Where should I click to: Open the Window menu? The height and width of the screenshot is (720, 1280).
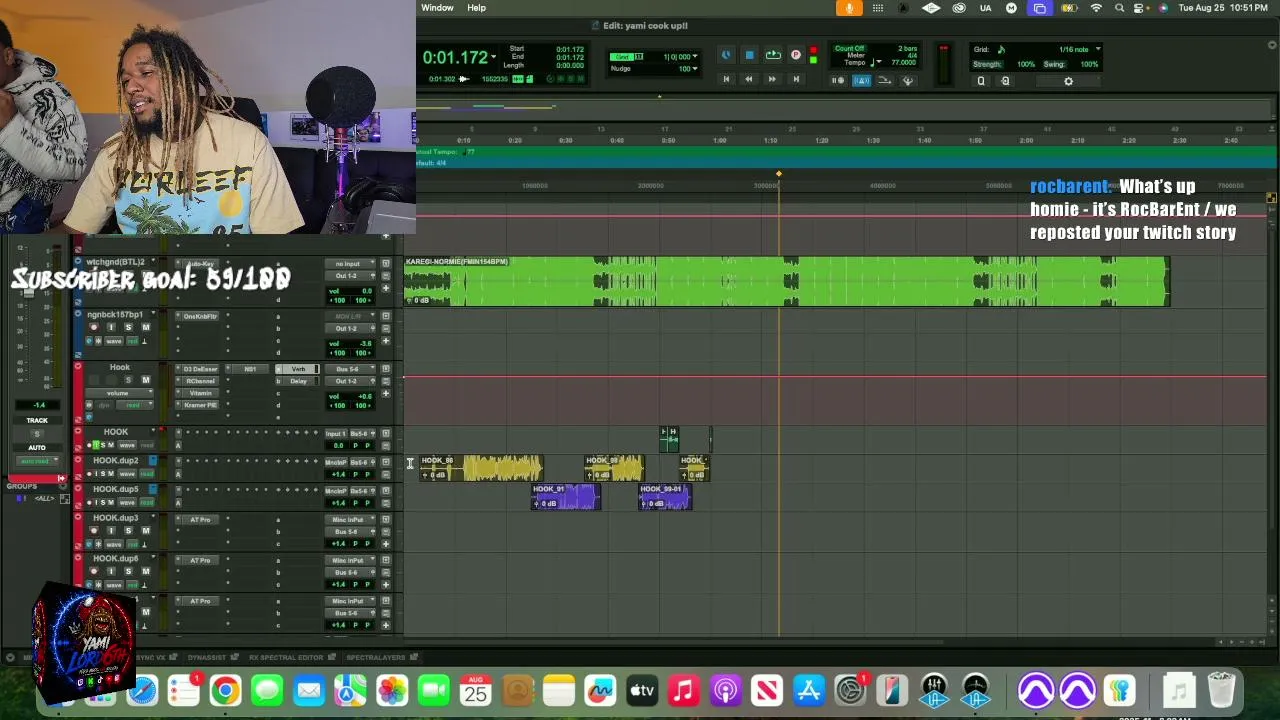point(437,8)
